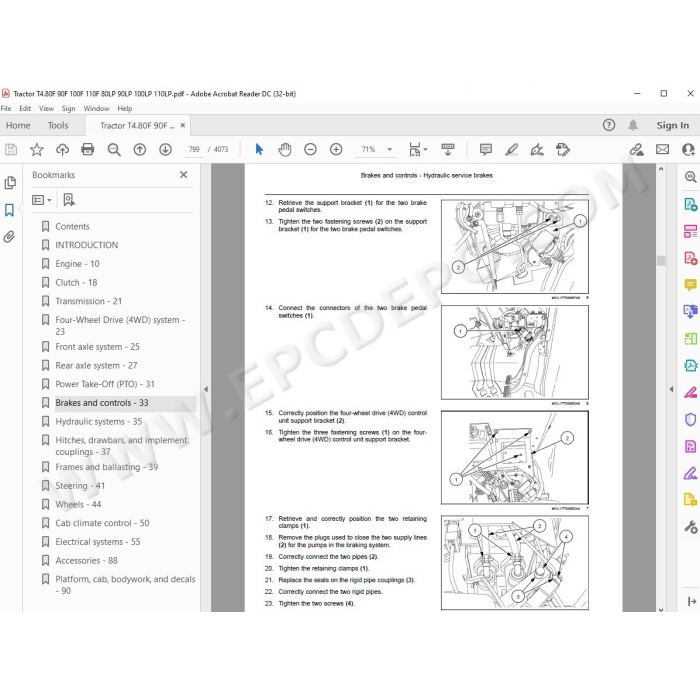
Task: Open zoom level dropdown
Action: pyautogui.click(x=390, y=150)
